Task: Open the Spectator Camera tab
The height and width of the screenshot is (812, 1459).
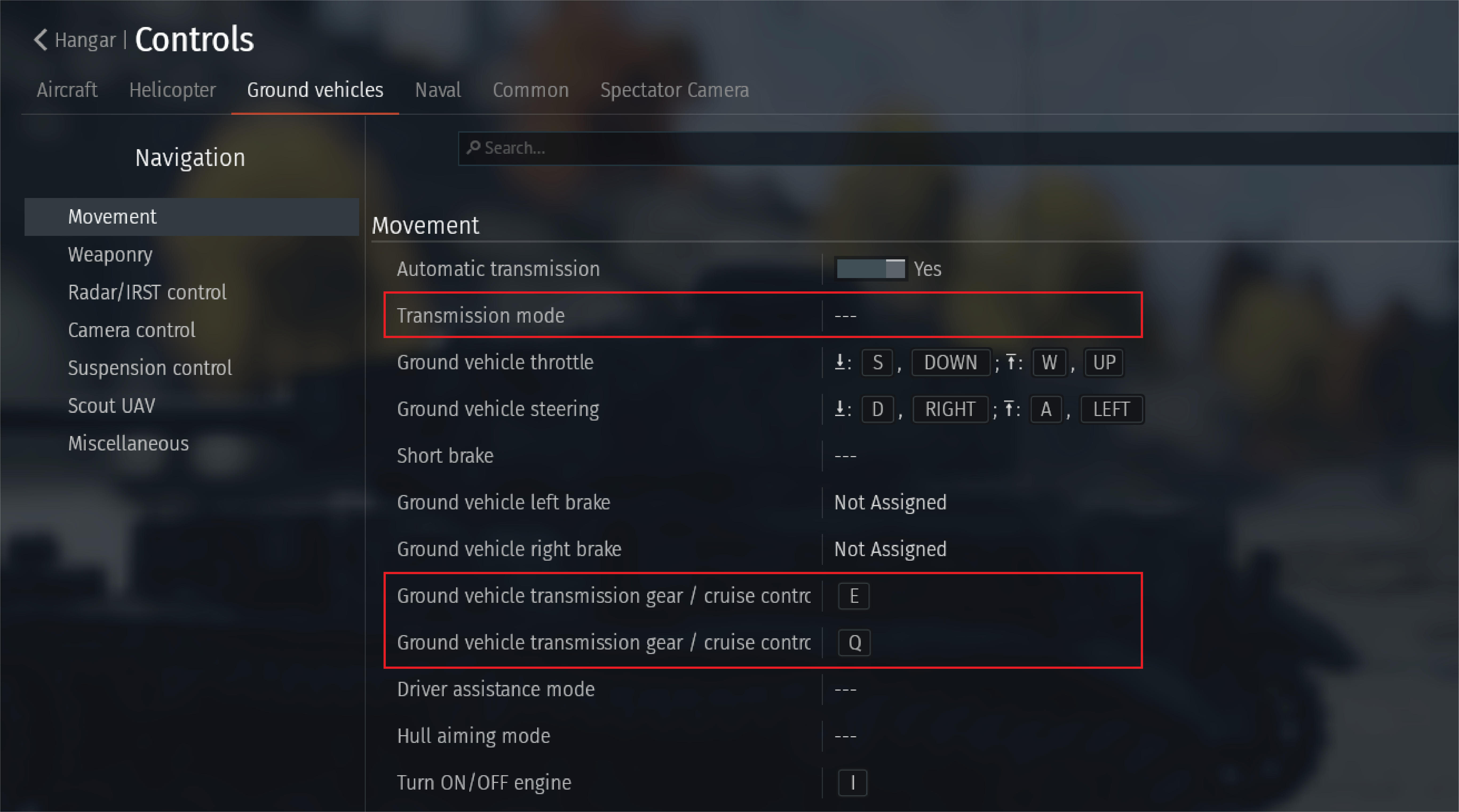Action: [x=675, y=90]
